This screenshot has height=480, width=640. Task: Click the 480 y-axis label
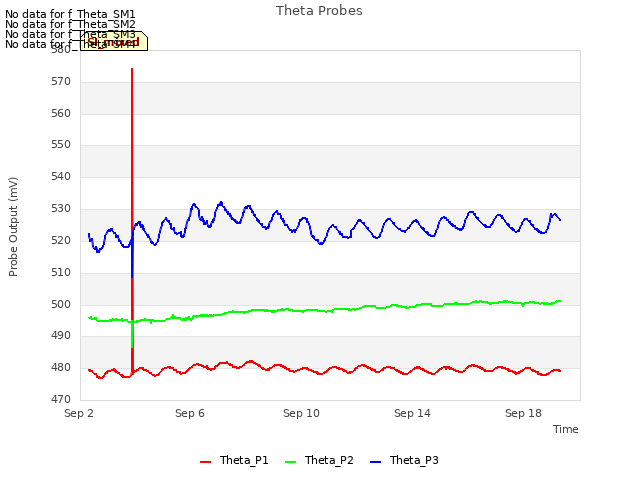pyautogui.click(x=61, y=367)
